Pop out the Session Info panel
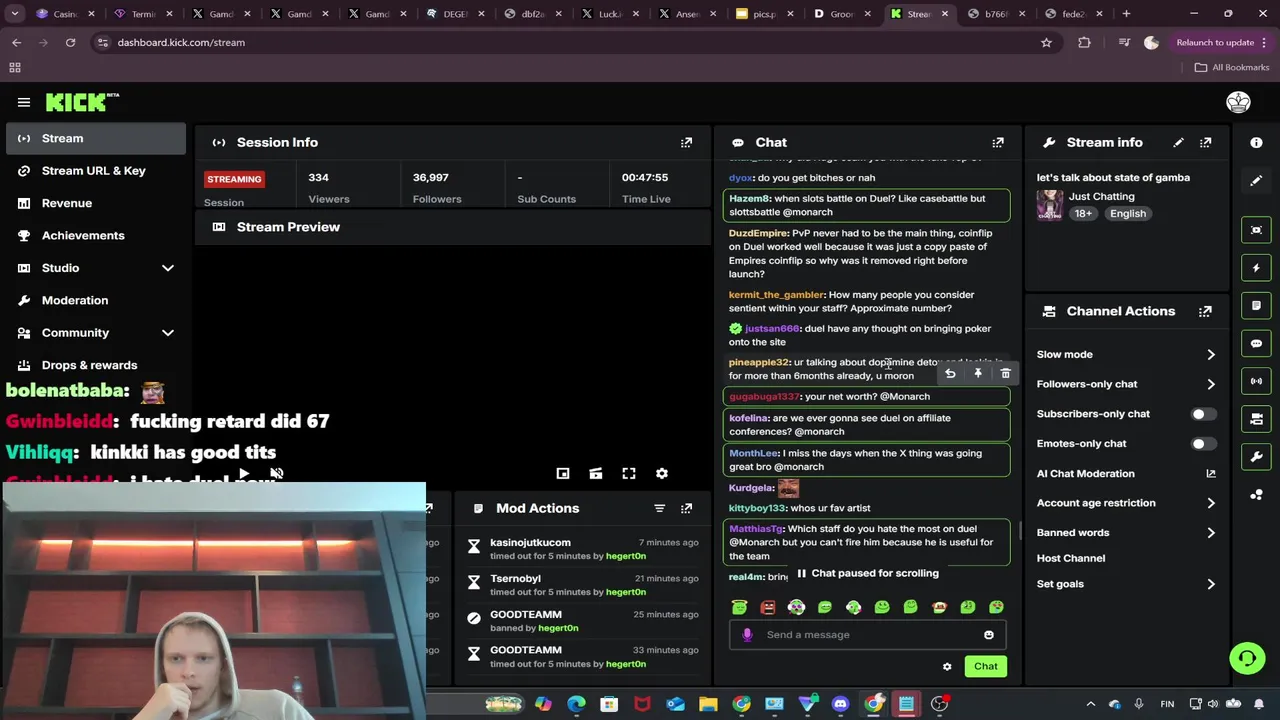Viewport: 1280px width, 720px height. pyautogui.click(x=686, y=143)
